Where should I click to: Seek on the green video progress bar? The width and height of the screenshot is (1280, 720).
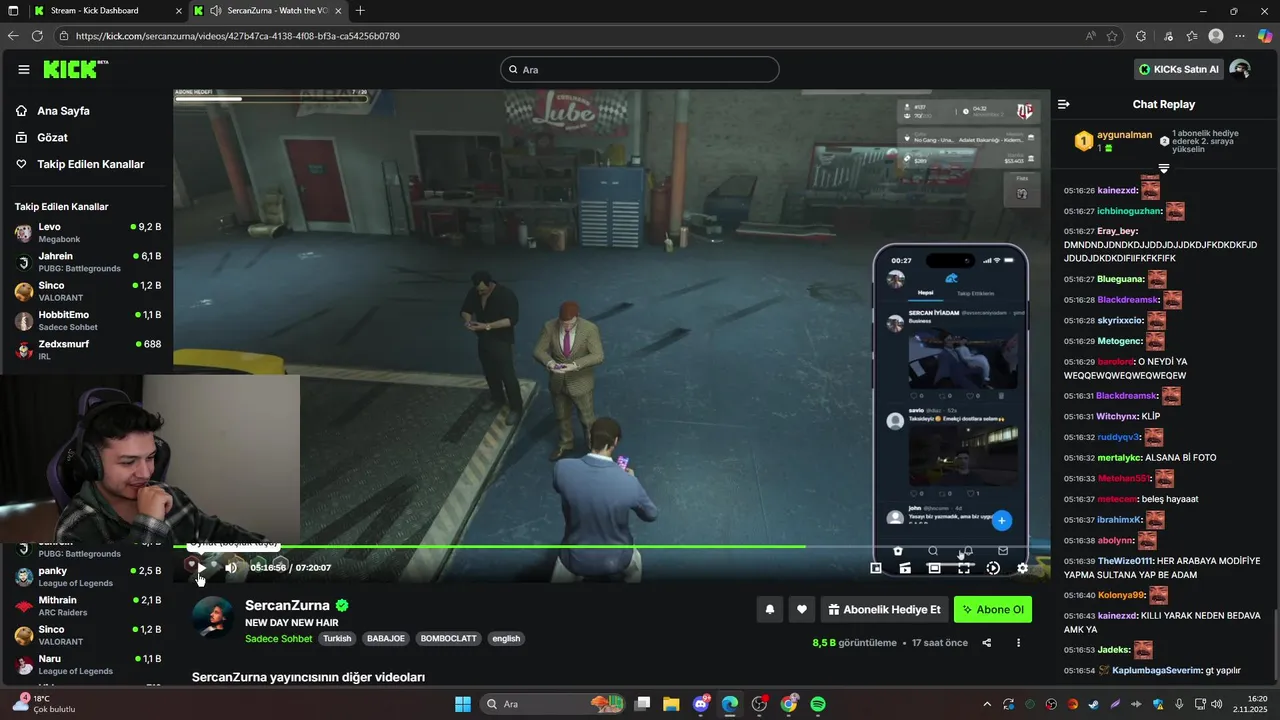click(x=612, y=546)
